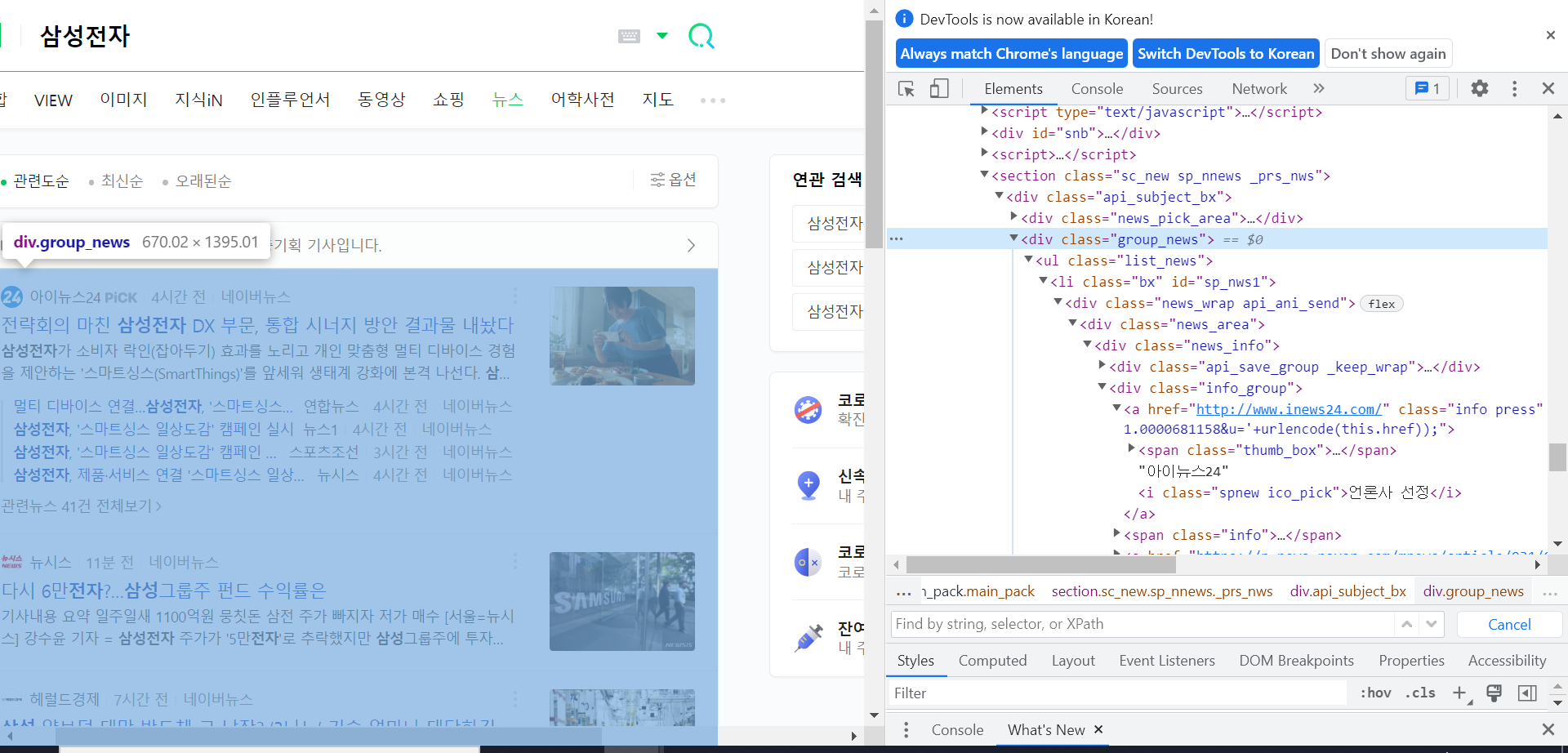The image size is (1568, 753).
Task: Click the styles Filter input field
Action: [1119, 693]
